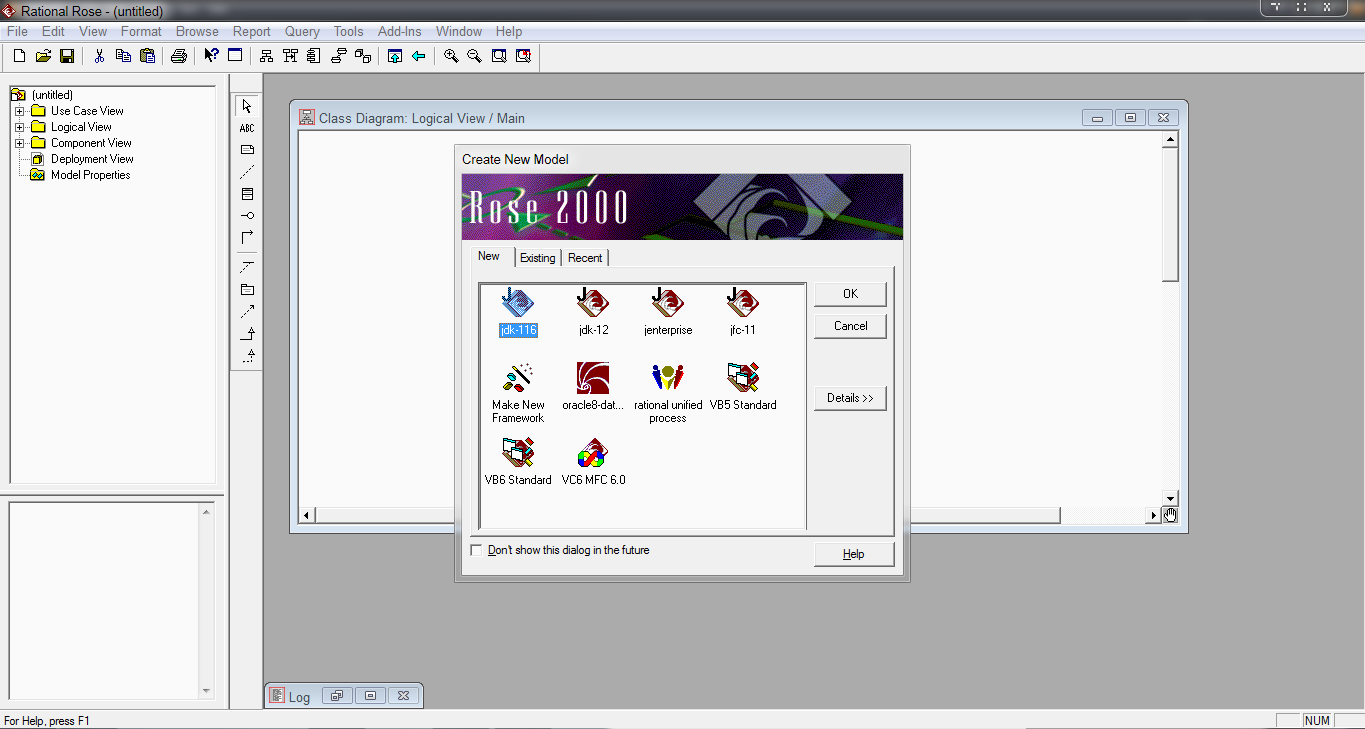Select the jdk-12 framework icon
The height and width of the screenshot is (729, 1365).
pos(593,312)
